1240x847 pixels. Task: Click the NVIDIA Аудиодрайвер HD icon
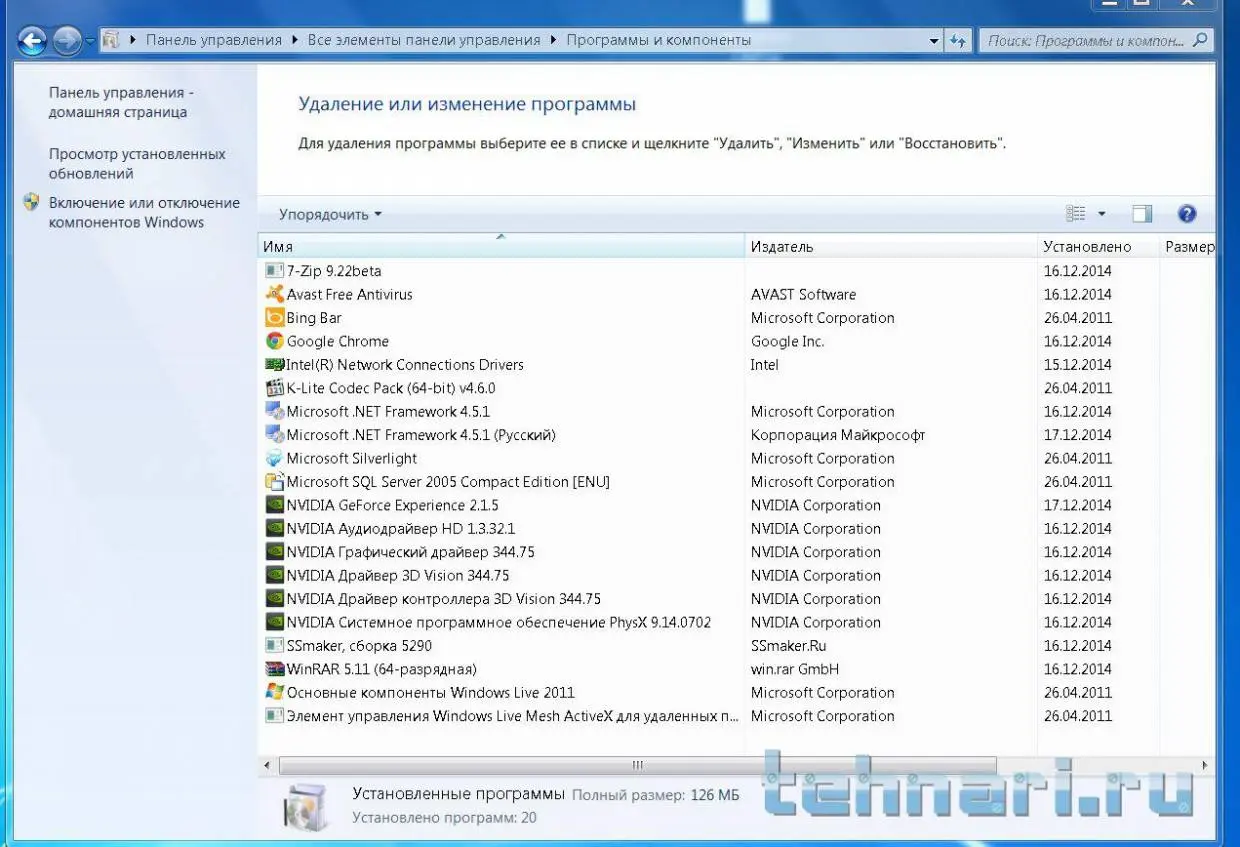coord(274,529)
